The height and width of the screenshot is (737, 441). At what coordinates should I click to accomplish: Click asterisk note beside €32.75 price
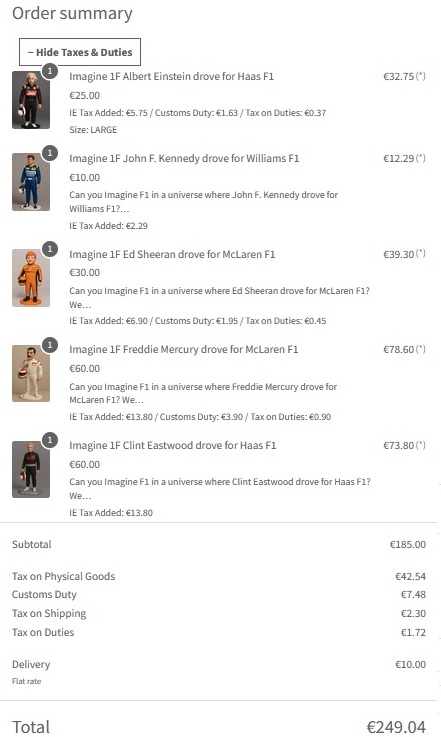pos(421,76)
